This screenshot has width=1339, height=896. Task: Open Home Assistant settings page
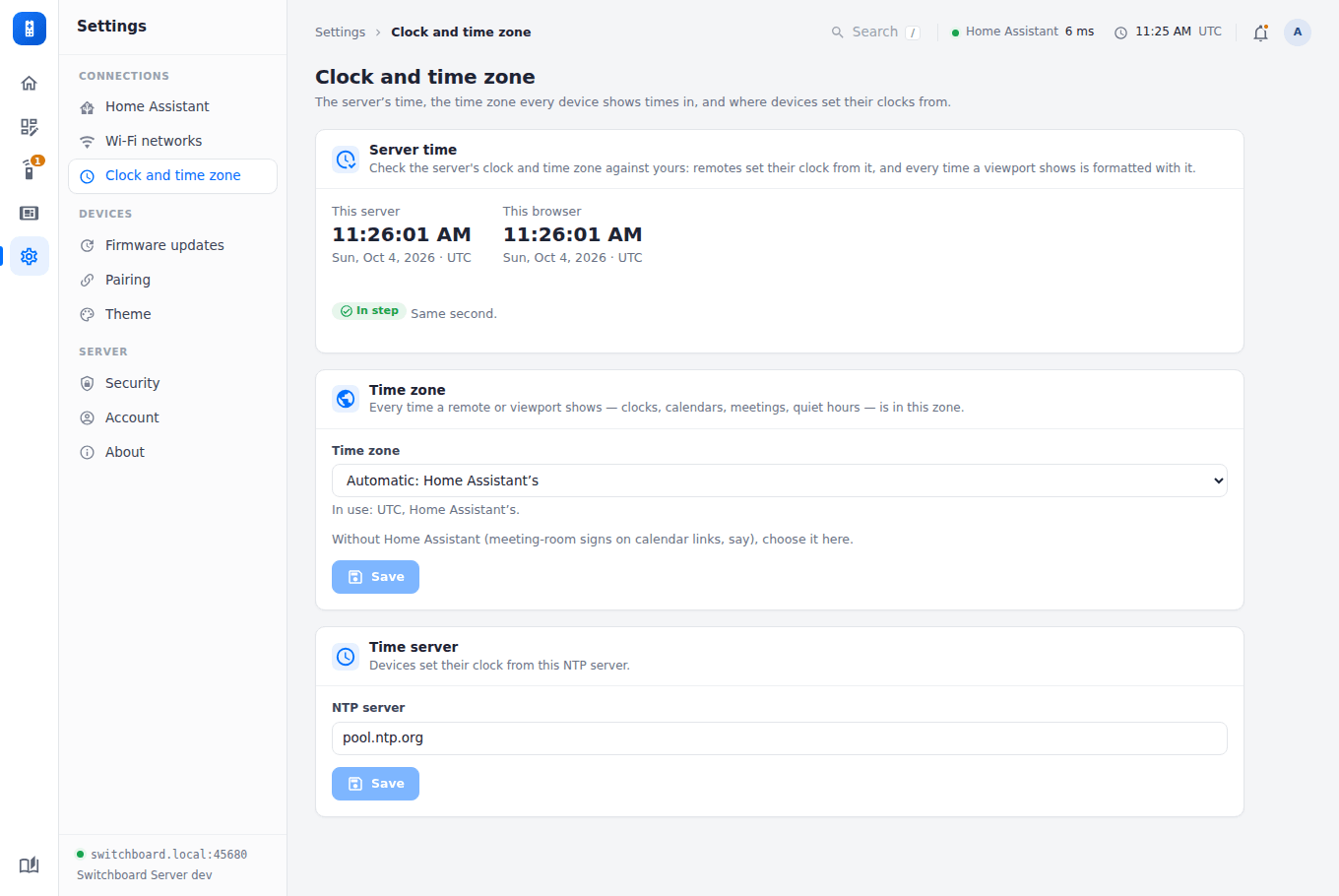(172, 106)
